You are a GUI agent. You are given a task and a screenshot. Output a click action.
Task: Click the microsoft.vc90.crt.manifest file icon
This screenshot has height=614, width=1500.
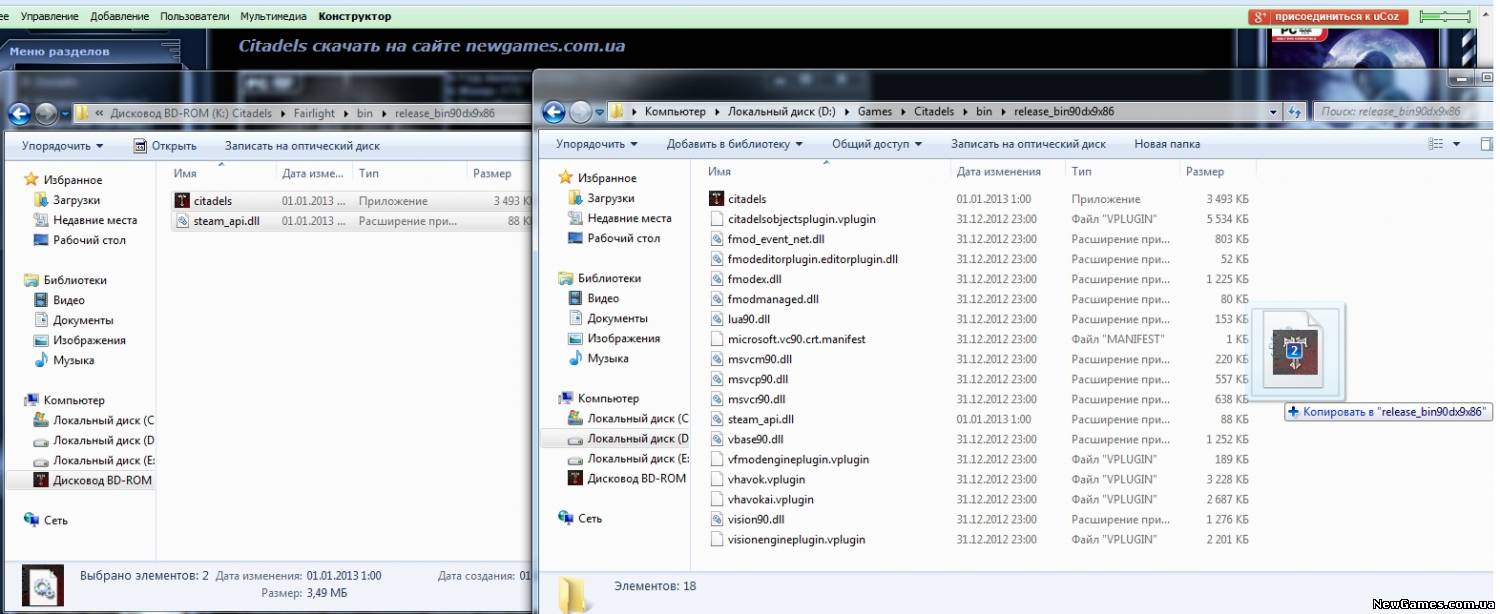point(717,339)
